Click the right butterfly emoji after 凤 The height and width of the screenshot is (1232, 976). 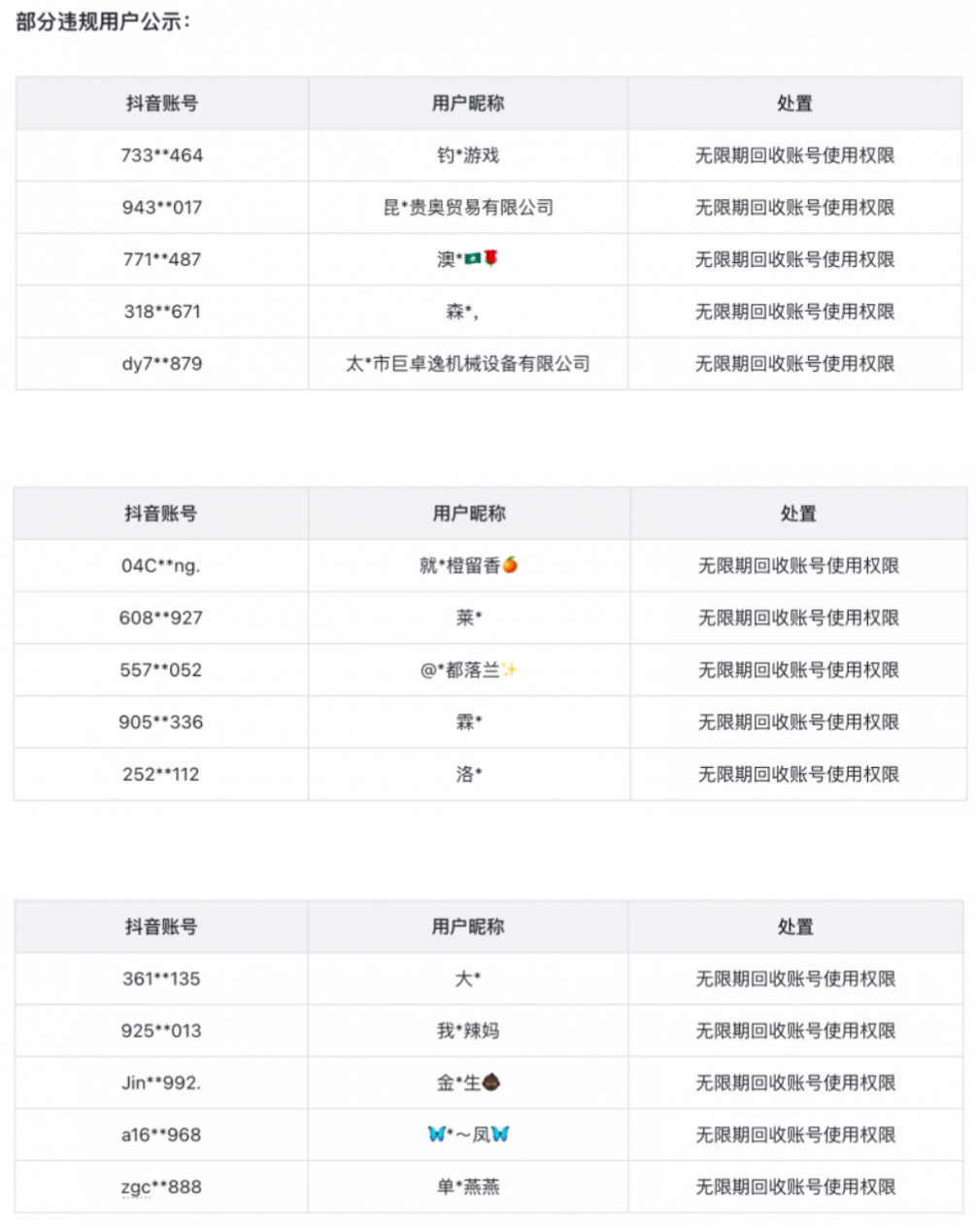point(500,1134)
